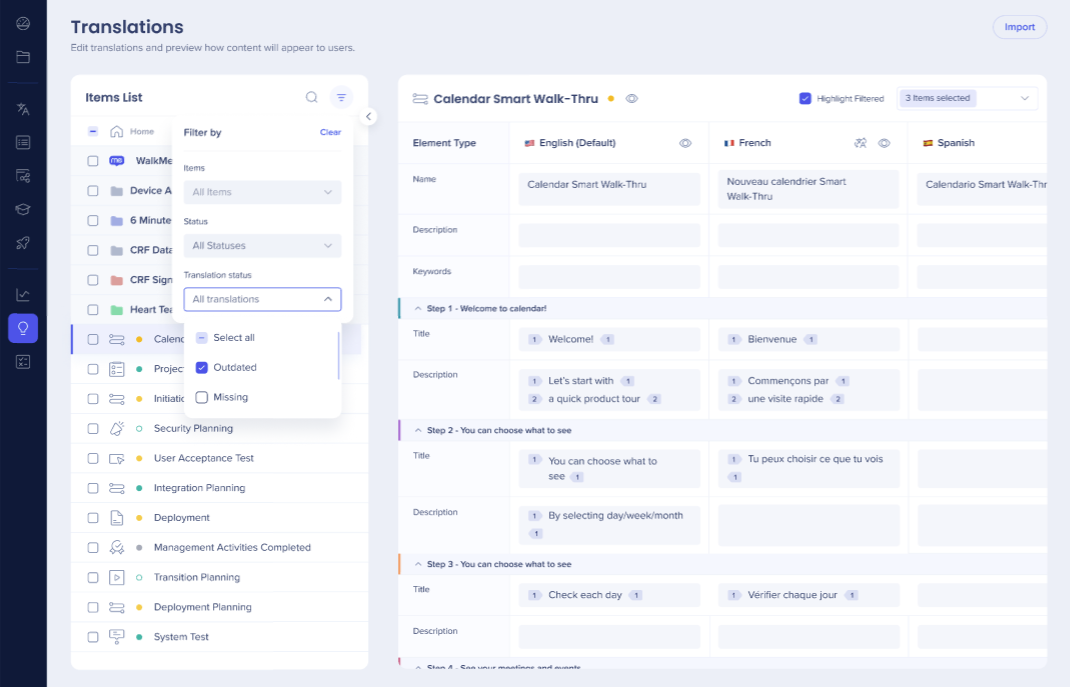This screenshot has width=1070, height=687.
Task: Click the lightbulb icon in left sidebar
Action: [x=23, y=327]
